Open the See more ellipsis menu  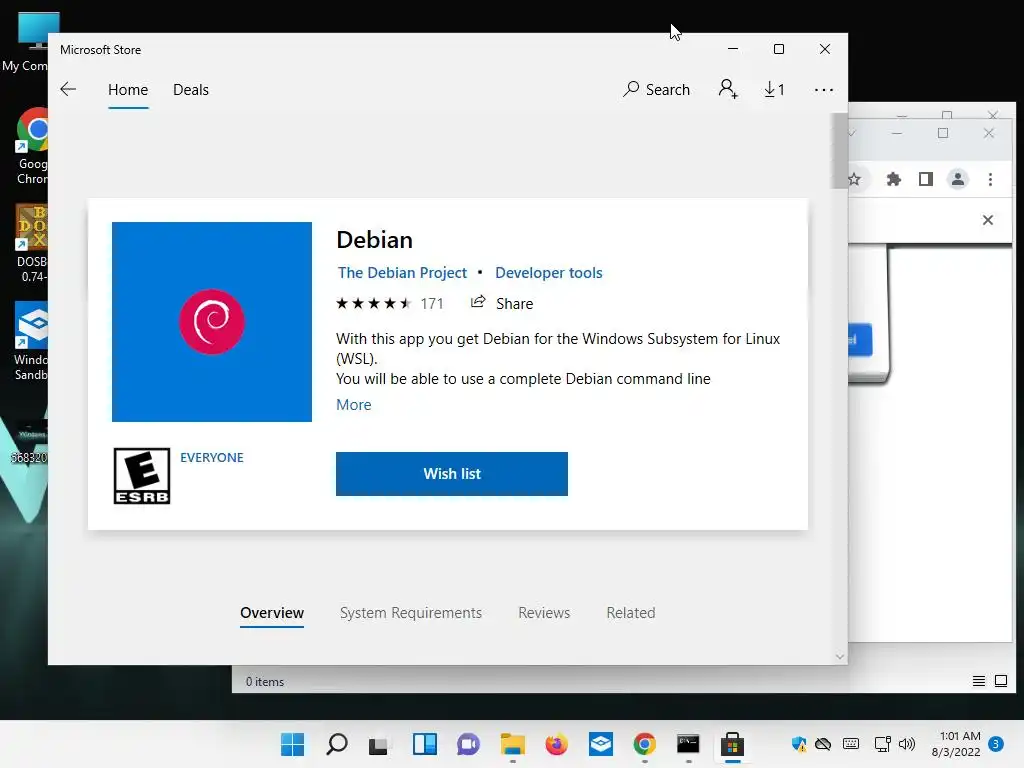click(824, 89)
